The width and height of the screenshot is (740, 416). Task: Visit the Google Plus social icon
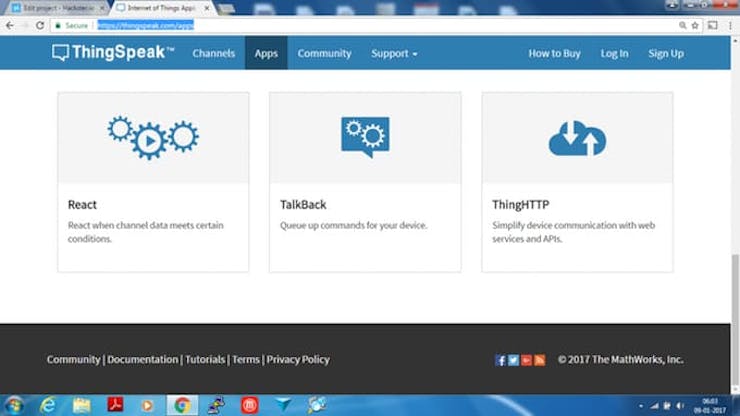click(526, 360)
